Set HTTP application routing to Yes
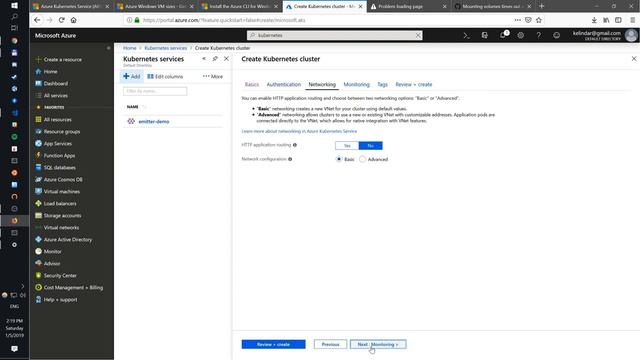Image resolution: width=640 pixels, height=360 pixels. click(347, 146)
